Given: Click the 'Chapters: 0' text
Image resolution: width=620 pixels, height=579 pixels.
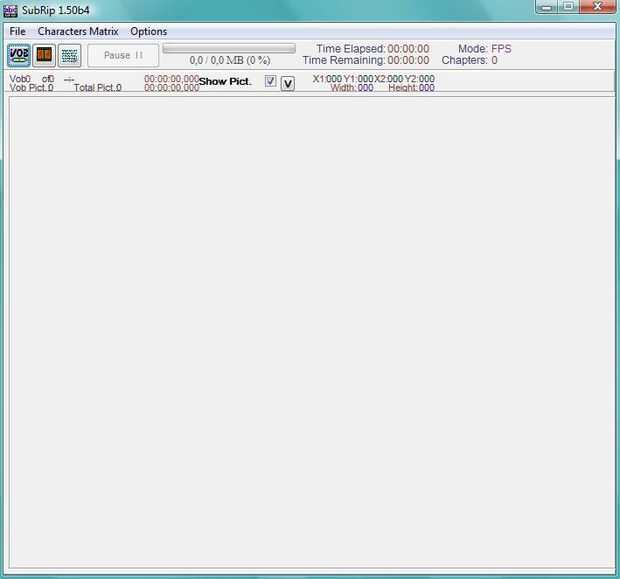Looking at the screenshot, I should pos(469,60).
